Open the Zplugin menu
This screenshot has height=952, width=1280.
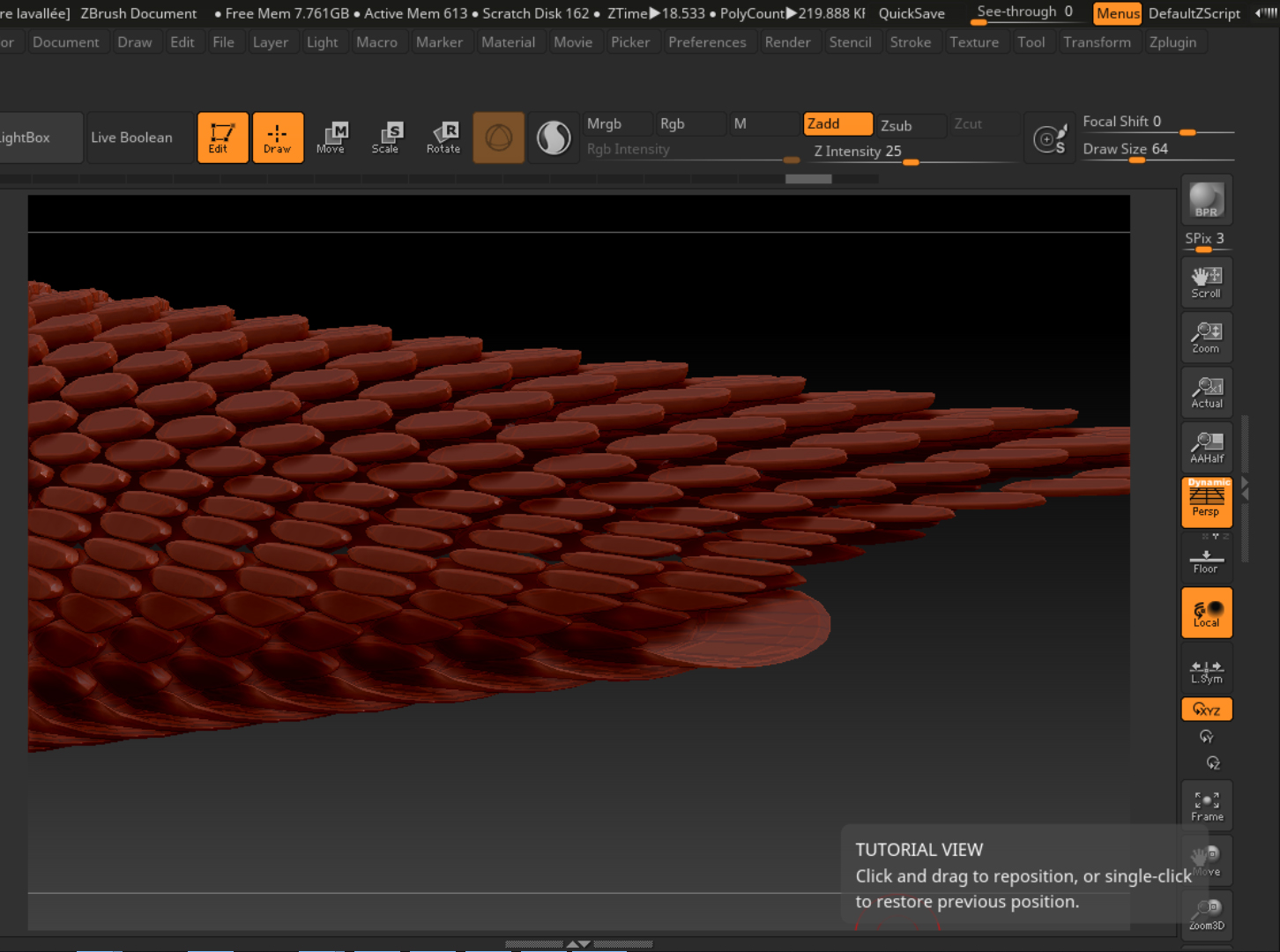1173,42
